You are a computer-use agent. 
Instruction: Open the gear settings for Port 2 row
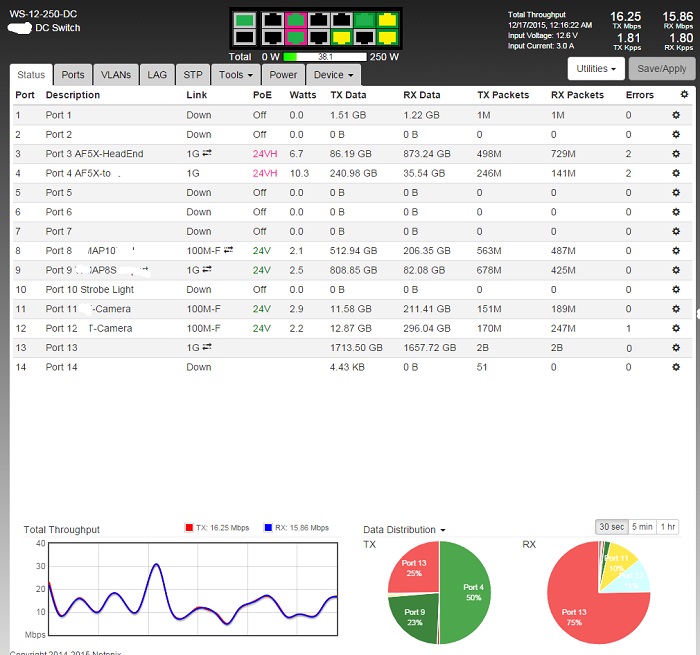click(676, 134)
